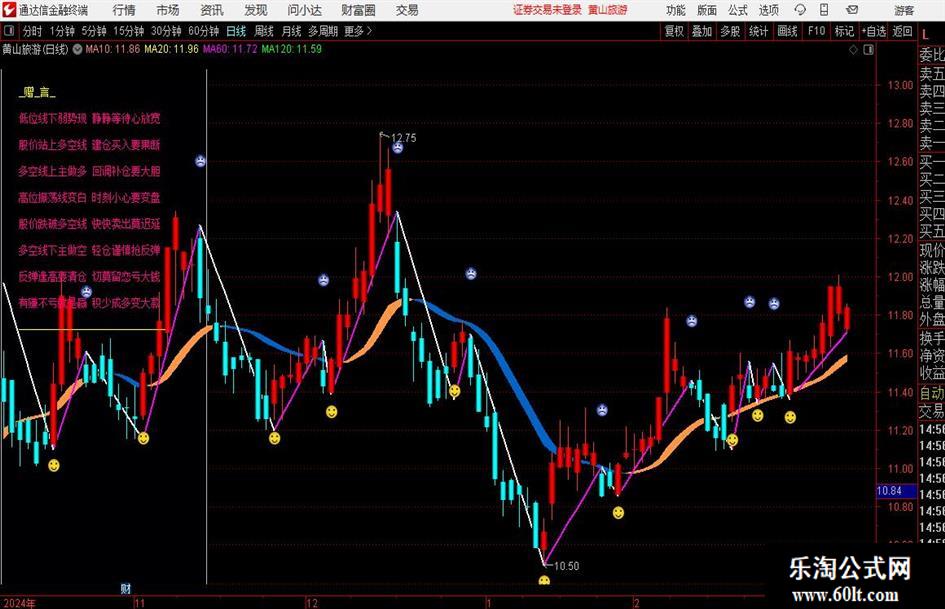Image resolution: width=945 pixels, height=609 pixels.
Task: Click the MA10: 11.86 indicator value
Action: coord(112,49)
